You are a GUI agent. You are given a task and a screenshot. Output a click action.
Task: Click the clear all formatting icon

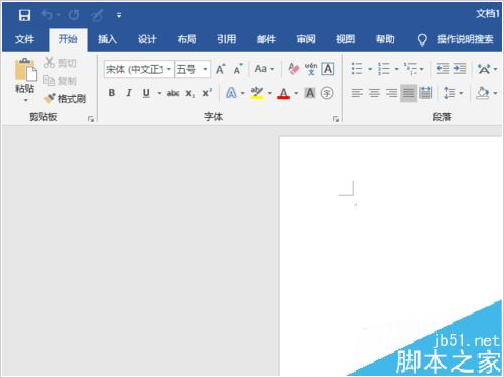(294, 69)
